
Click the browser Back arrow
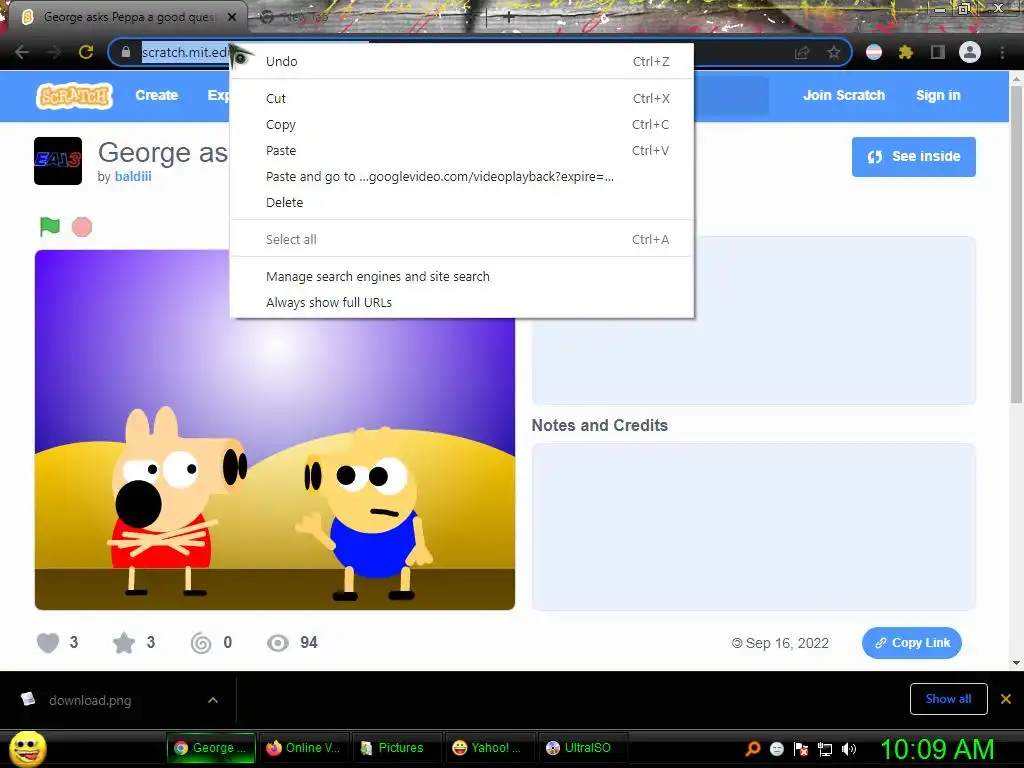pos(22,52)
